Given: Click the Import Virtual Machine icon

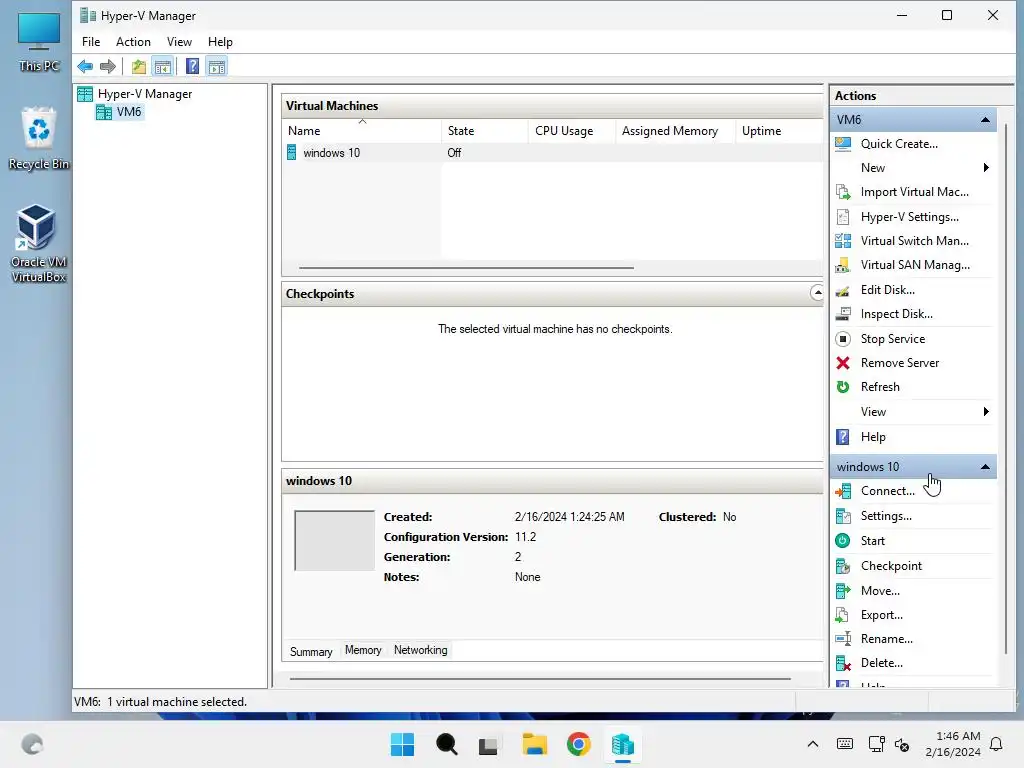Looking at the screenshot, I should [x=843, y=192].
